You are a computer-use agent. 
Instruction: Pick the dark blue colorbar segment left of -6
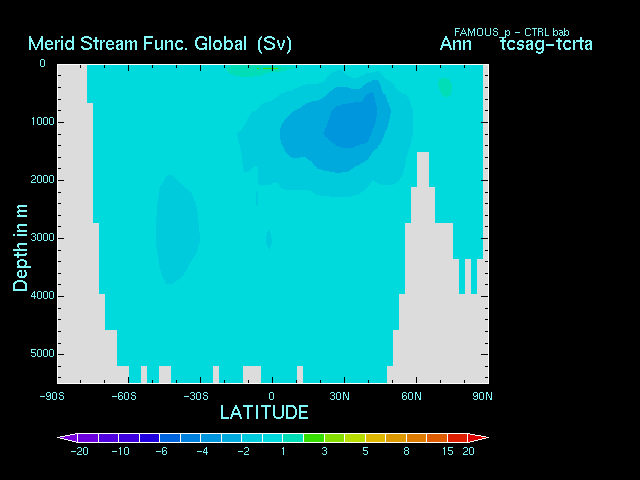149,438
